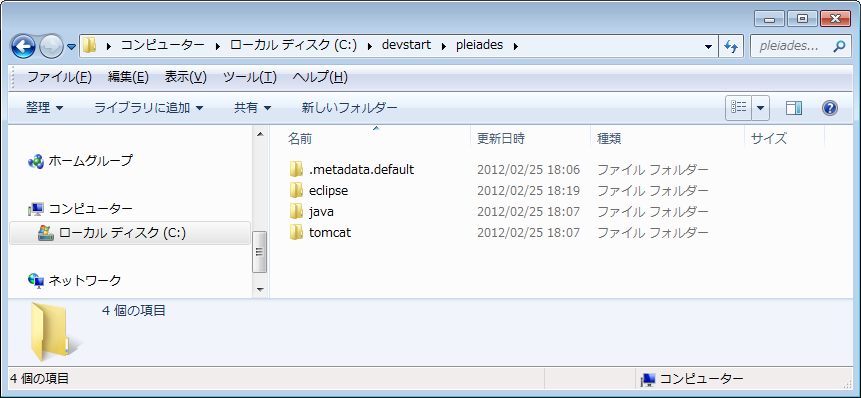Click navigation pane scroll down arrow
The width and height of the screenshot is (861, 398).
(260, 289)
